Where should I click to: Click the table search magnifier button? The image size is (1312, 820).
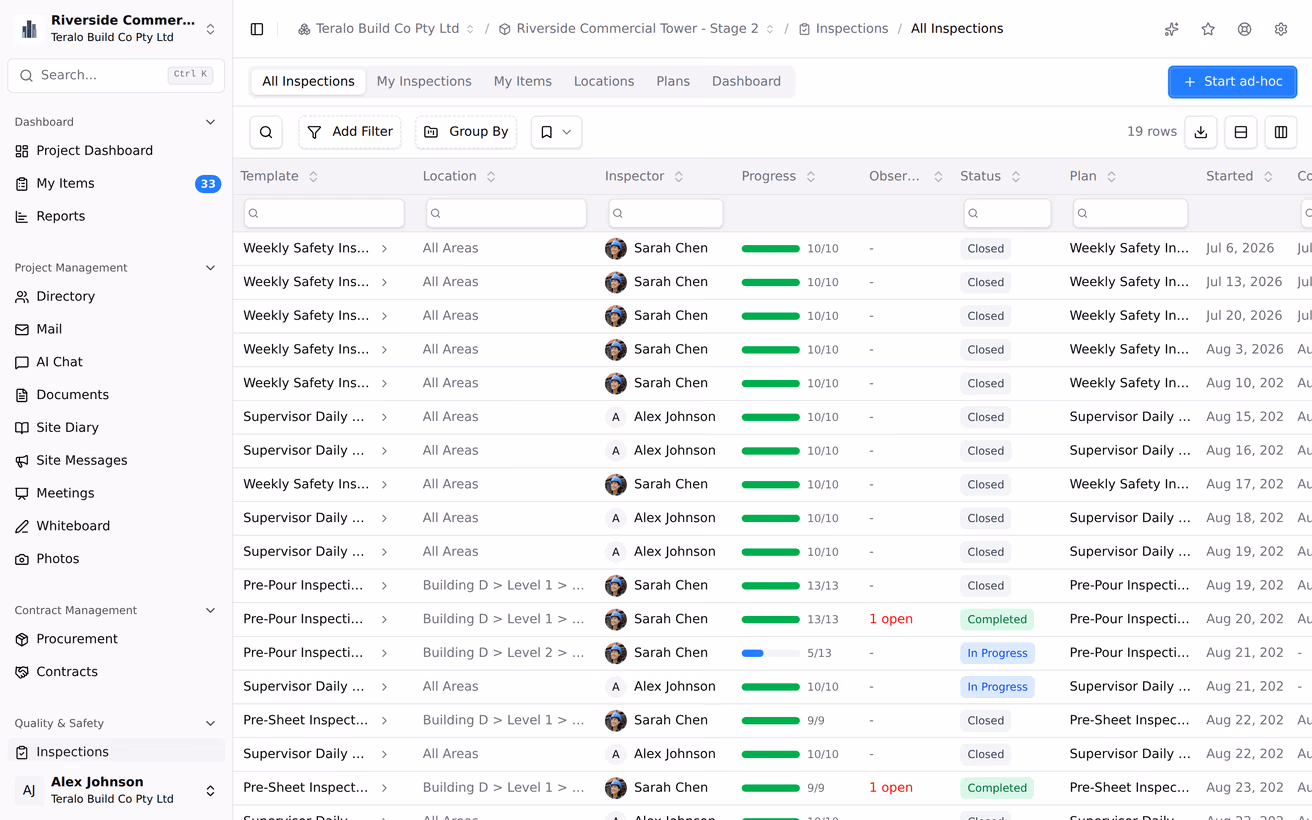266,132
